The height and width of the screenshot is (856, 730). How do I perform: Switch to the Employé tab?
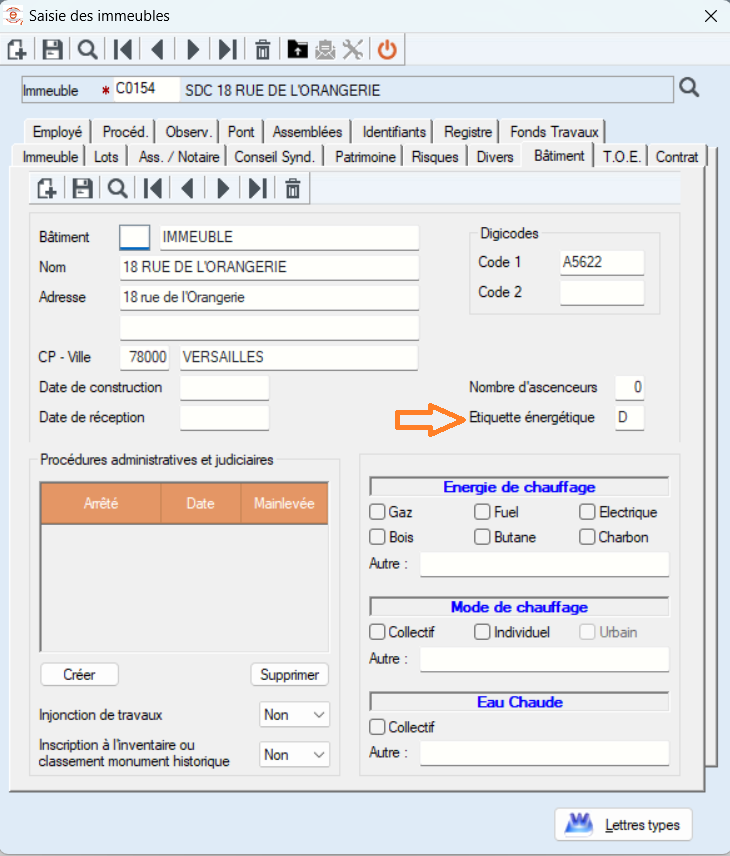(x=57, y=132)
